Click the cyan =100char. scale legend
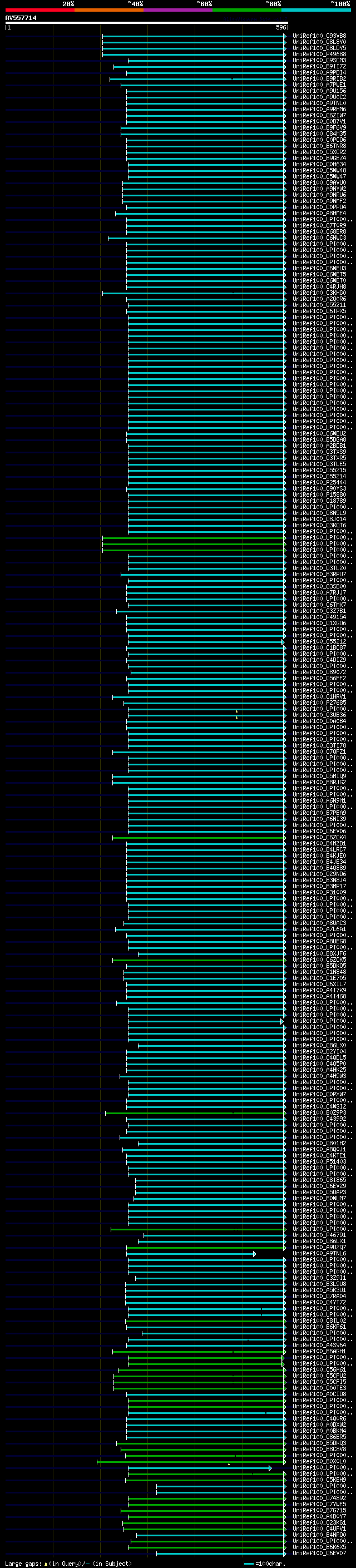This screenshot has height=1568, width=356. coord(265,1564)
